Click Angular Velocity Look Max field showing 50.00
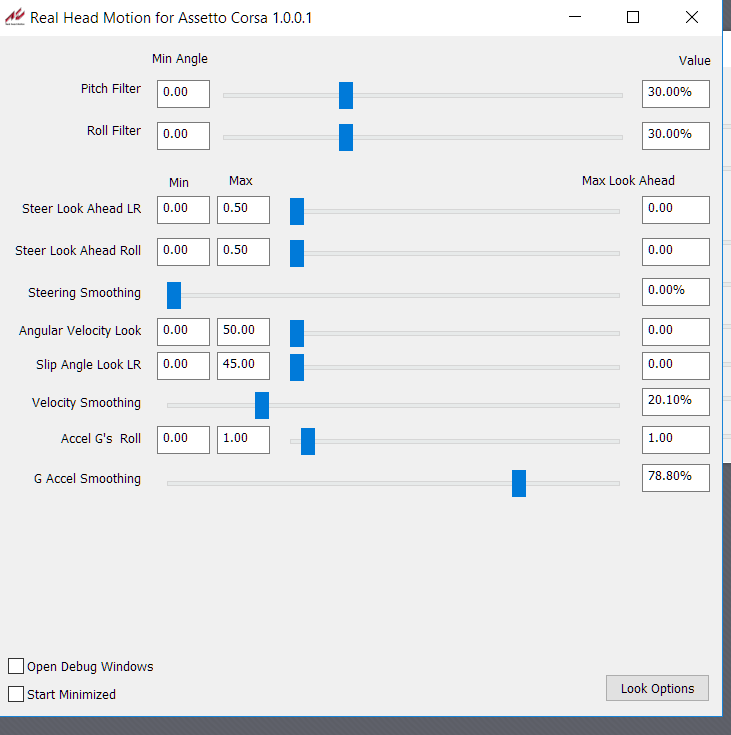Viewport: 731px width, 735px height. click(243, 332)
